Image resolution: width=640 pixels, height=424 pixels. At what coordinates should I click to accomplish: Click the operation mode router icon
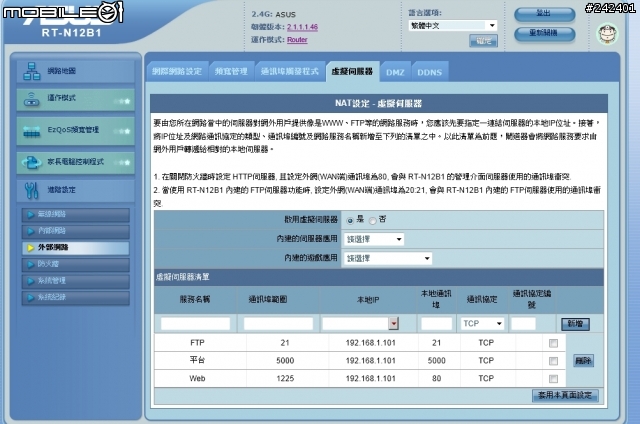31,99
